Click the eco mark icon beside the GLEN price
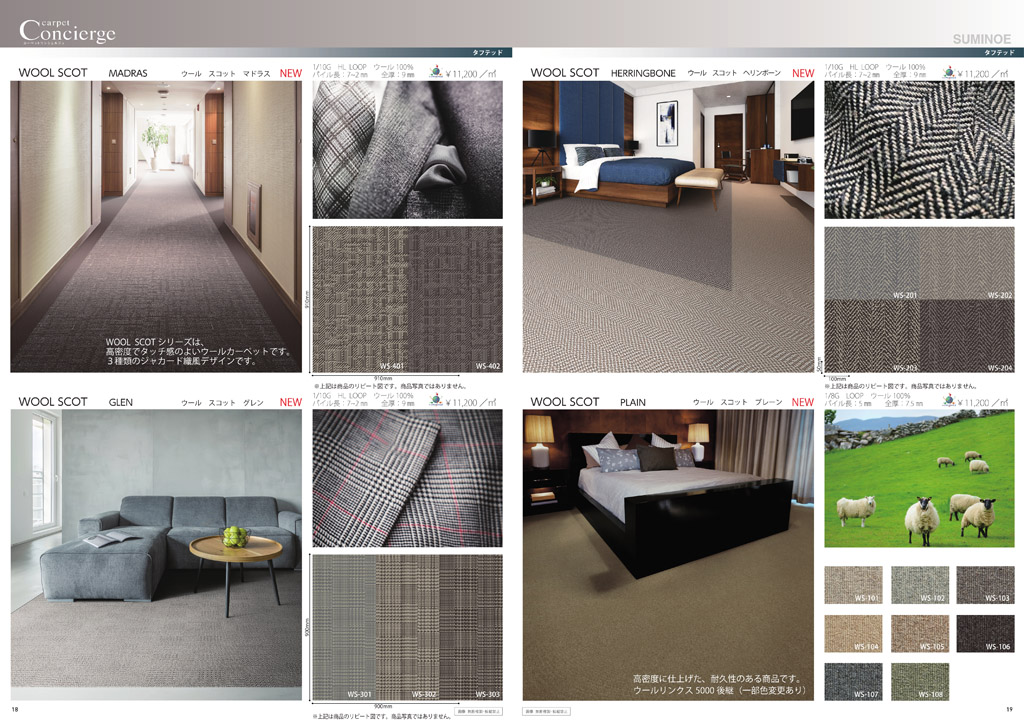 (436, 401)
